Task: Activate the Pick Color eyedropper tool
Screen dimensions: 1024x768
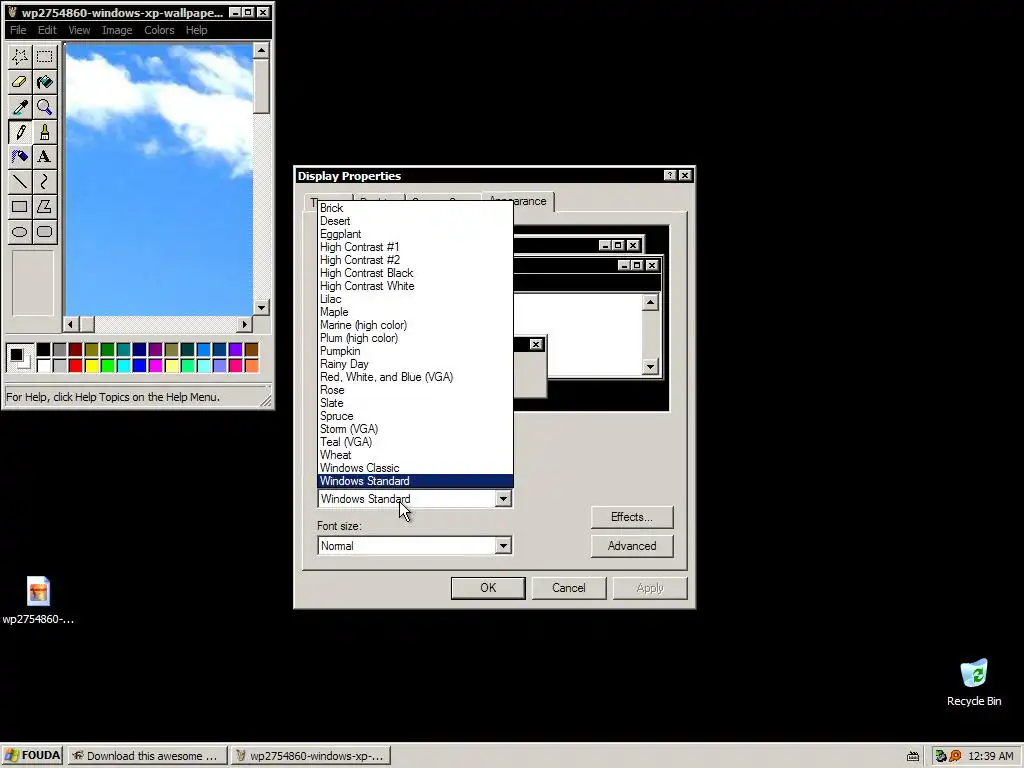Action: coord(20,106)
